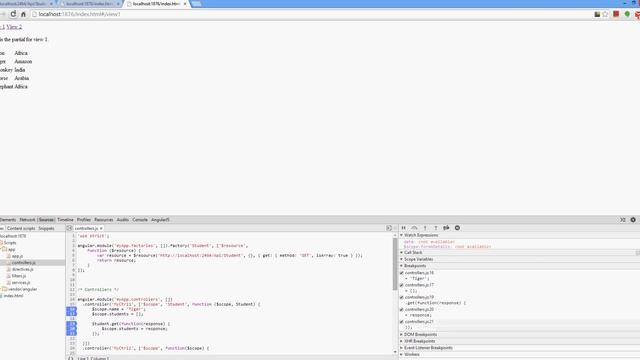Switch to the Network panel tab

click(27, 220)
